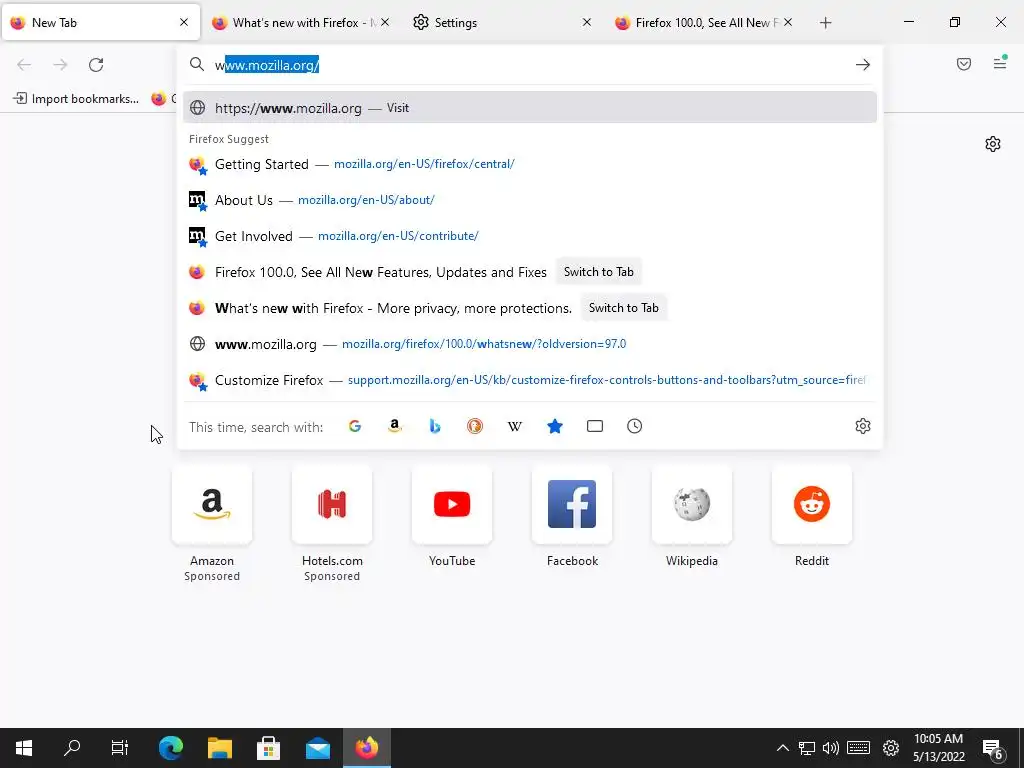Reload the current page
Screen dimensions: 1024x768
pos(96,65)
